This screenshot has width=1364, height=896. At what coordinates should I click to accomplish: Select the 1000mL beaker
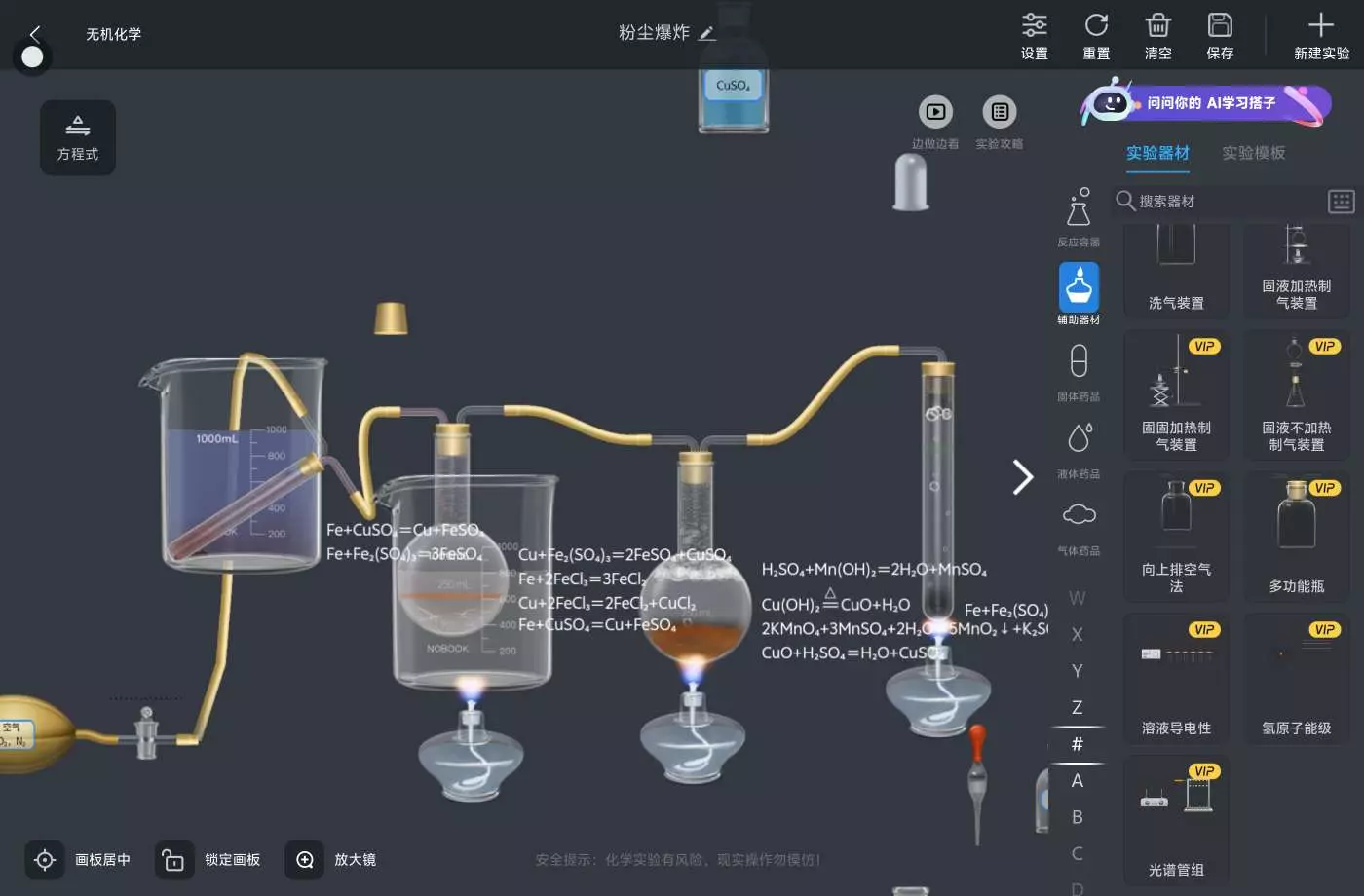point(234,464)
